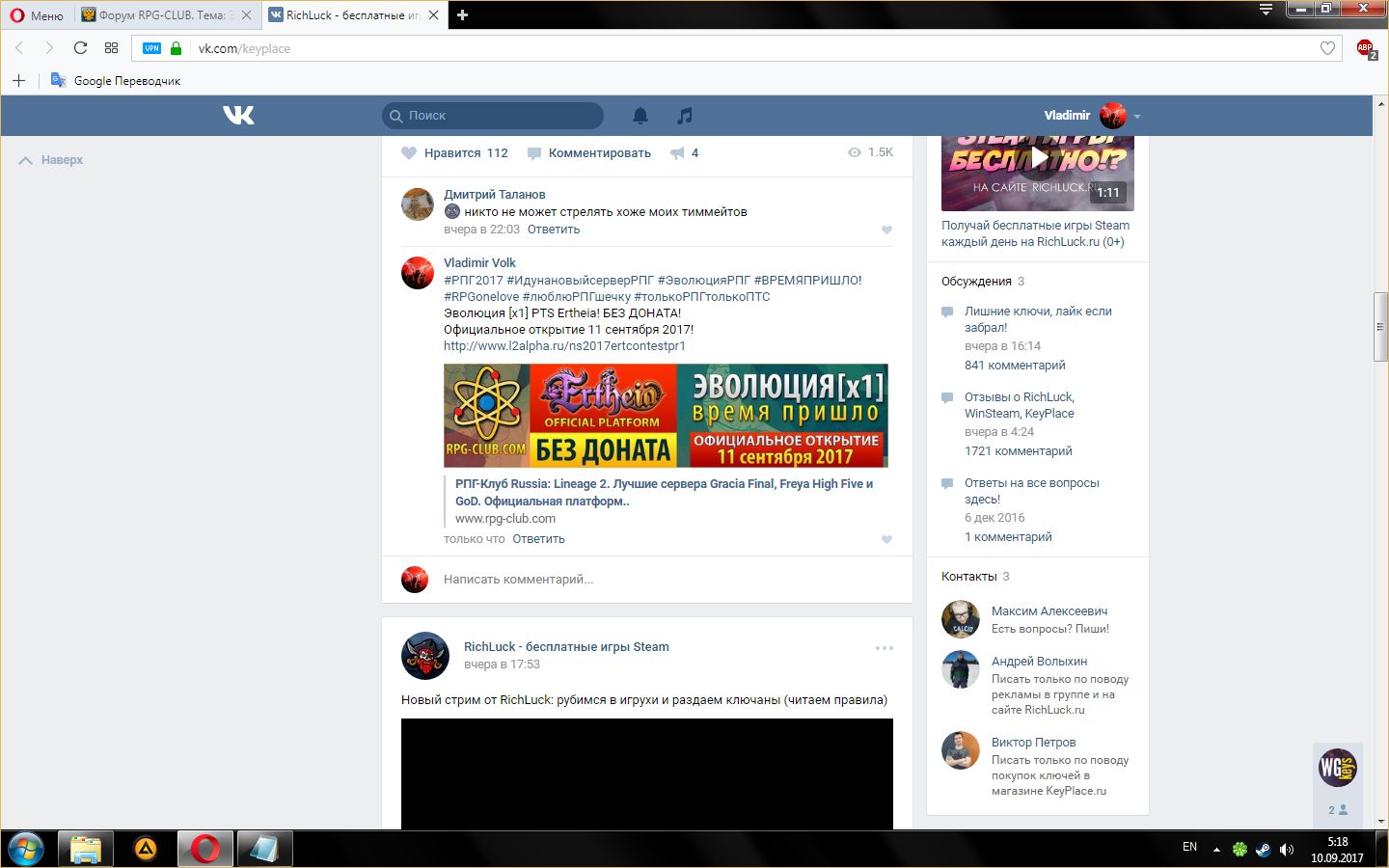Focus the VK Поиск search field

pos(493,116)
